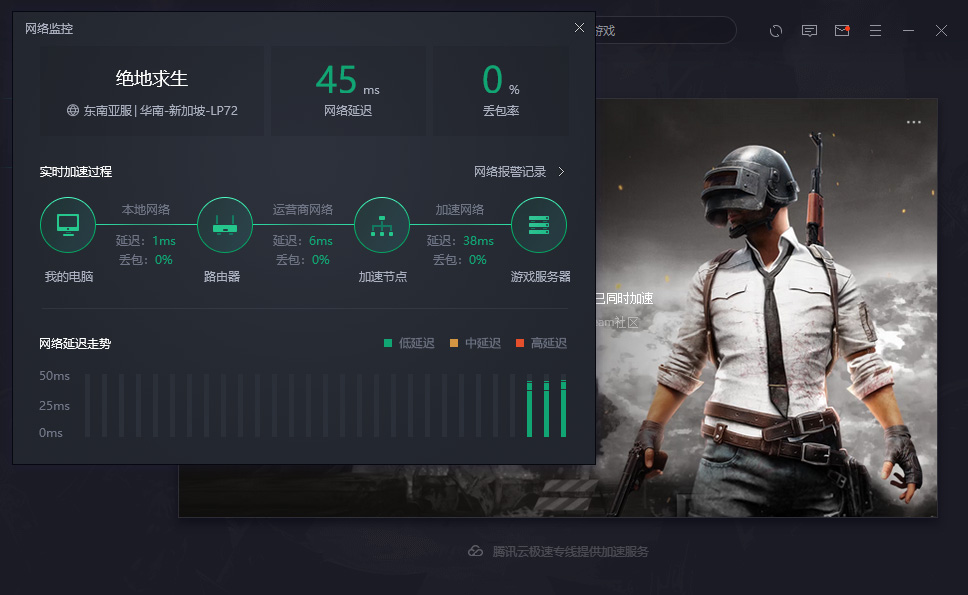Click the 游戏服务器 game server icon
The width and height of the screenshot is (968, 595).
(539, 224)
